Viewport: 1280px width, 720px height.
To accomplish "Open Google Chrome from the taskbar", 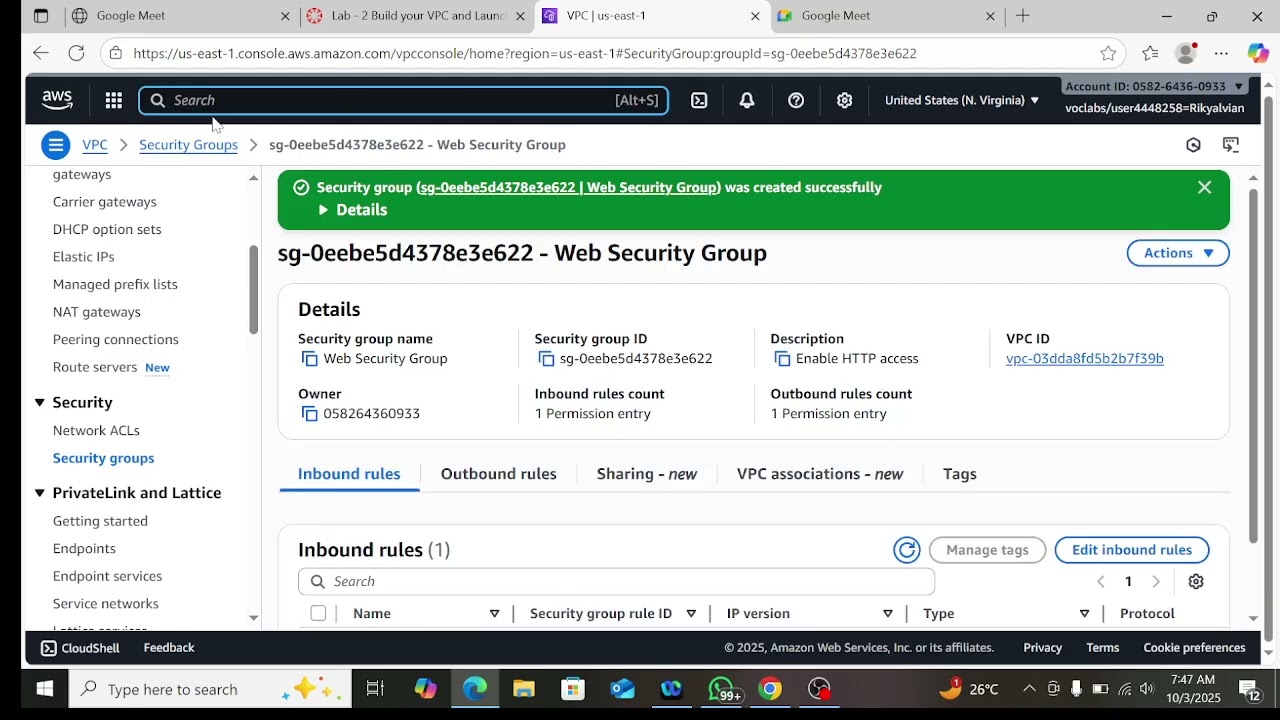I will coord(769,689).
